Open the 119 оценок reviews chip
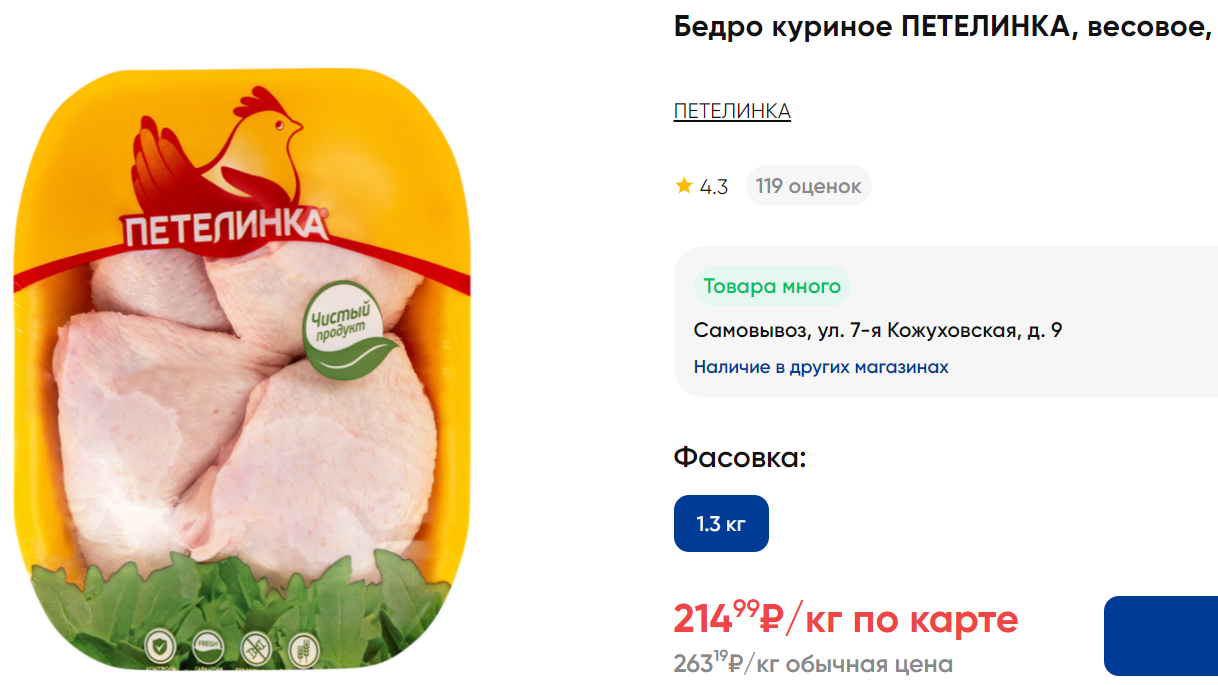The width and height of the screenshot is (1218, 685). (808, 186)
